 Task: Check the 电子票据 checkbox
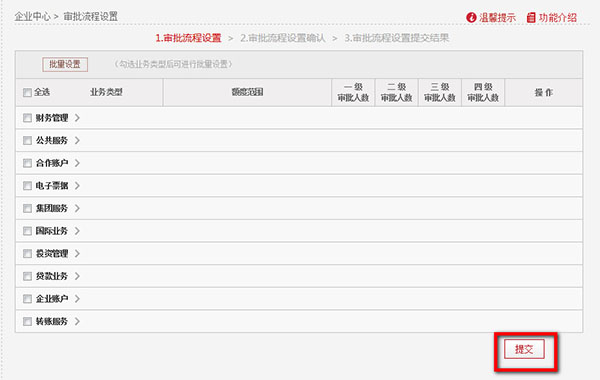pos(27,186)
